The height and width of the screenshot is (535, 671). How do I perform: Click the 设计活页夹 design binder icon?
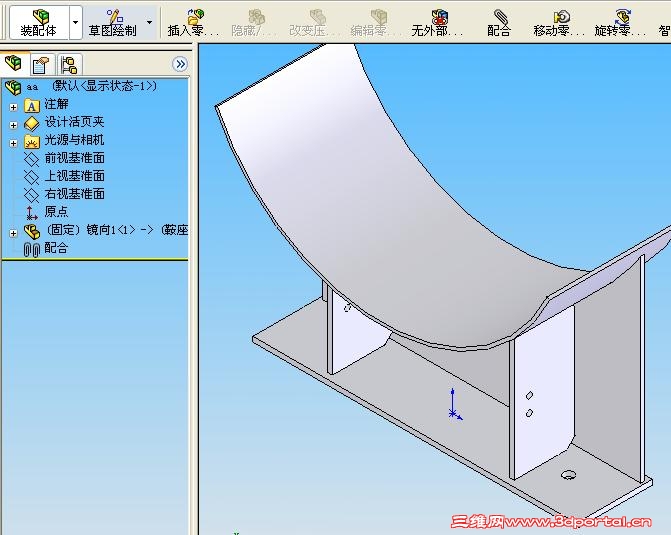pos(32,124)
